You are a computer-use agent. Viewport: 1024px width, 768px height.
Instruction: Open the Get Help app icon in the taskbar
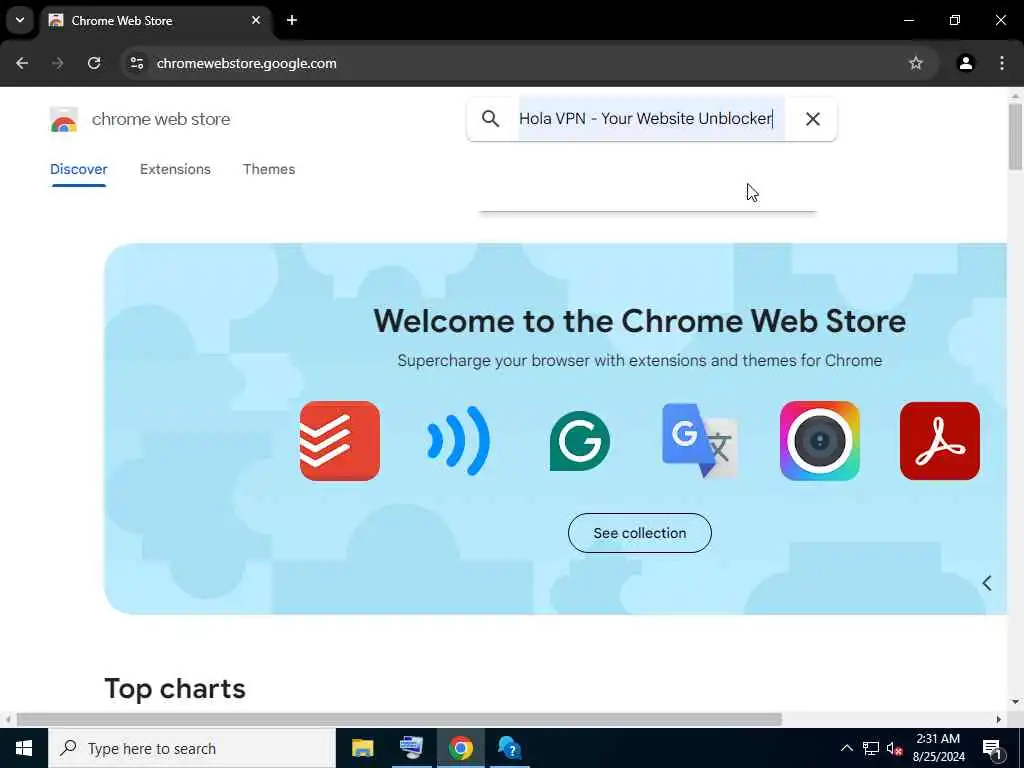tap(509, 748)
